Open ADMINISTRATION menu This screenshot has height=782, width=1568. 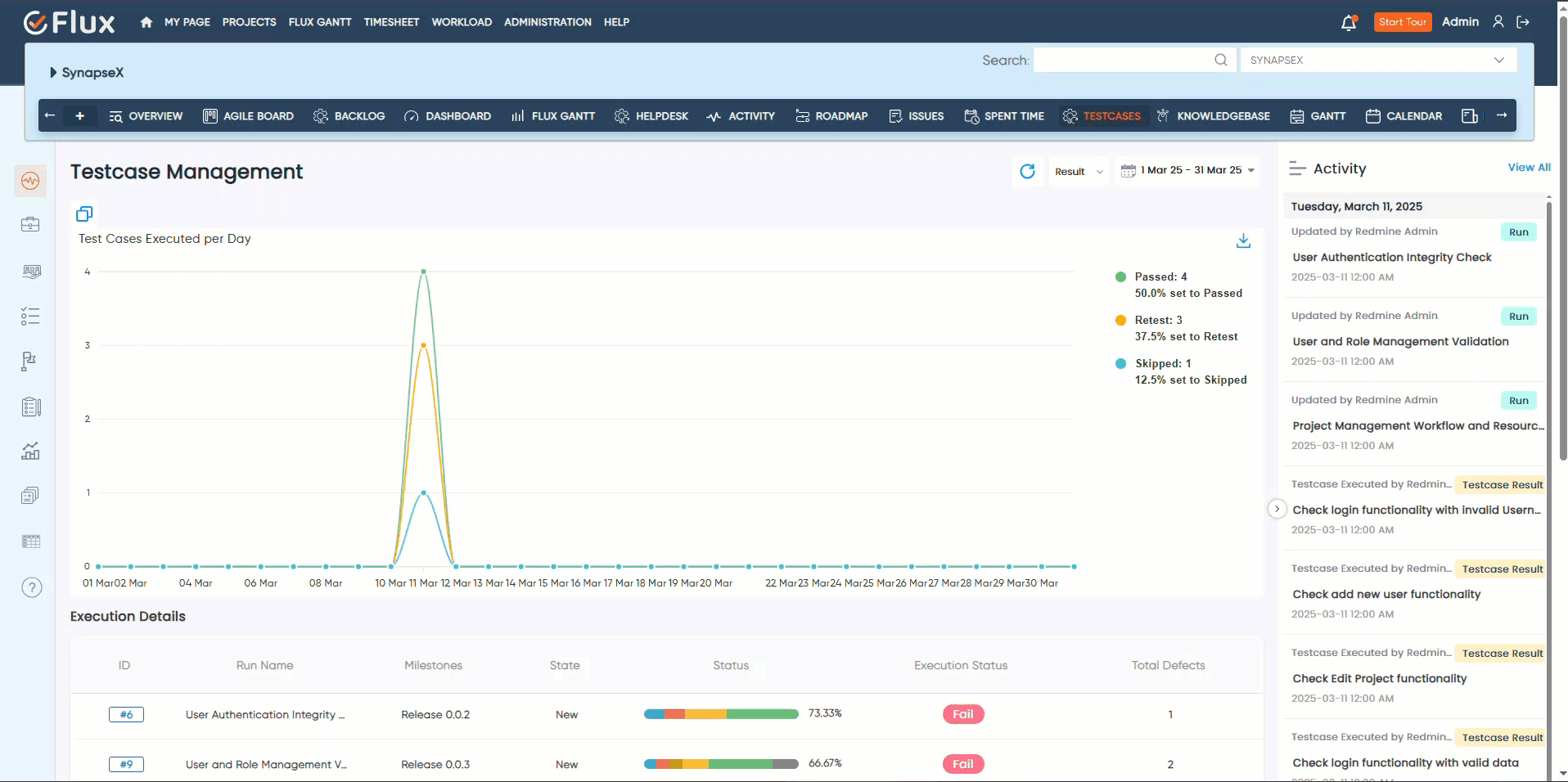pyautogui.click(x=547, y=22)
